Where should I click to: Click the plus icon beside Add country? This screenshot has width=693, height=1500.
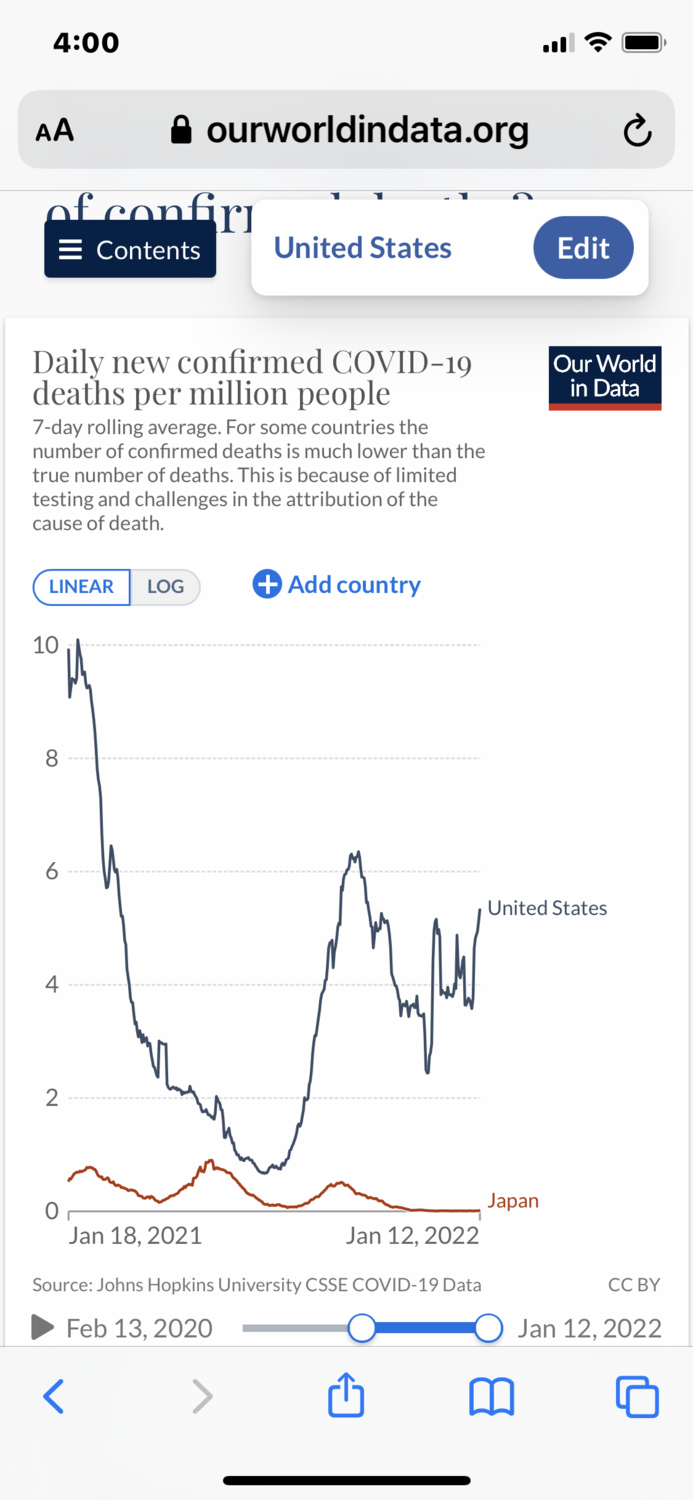[267, 585]
